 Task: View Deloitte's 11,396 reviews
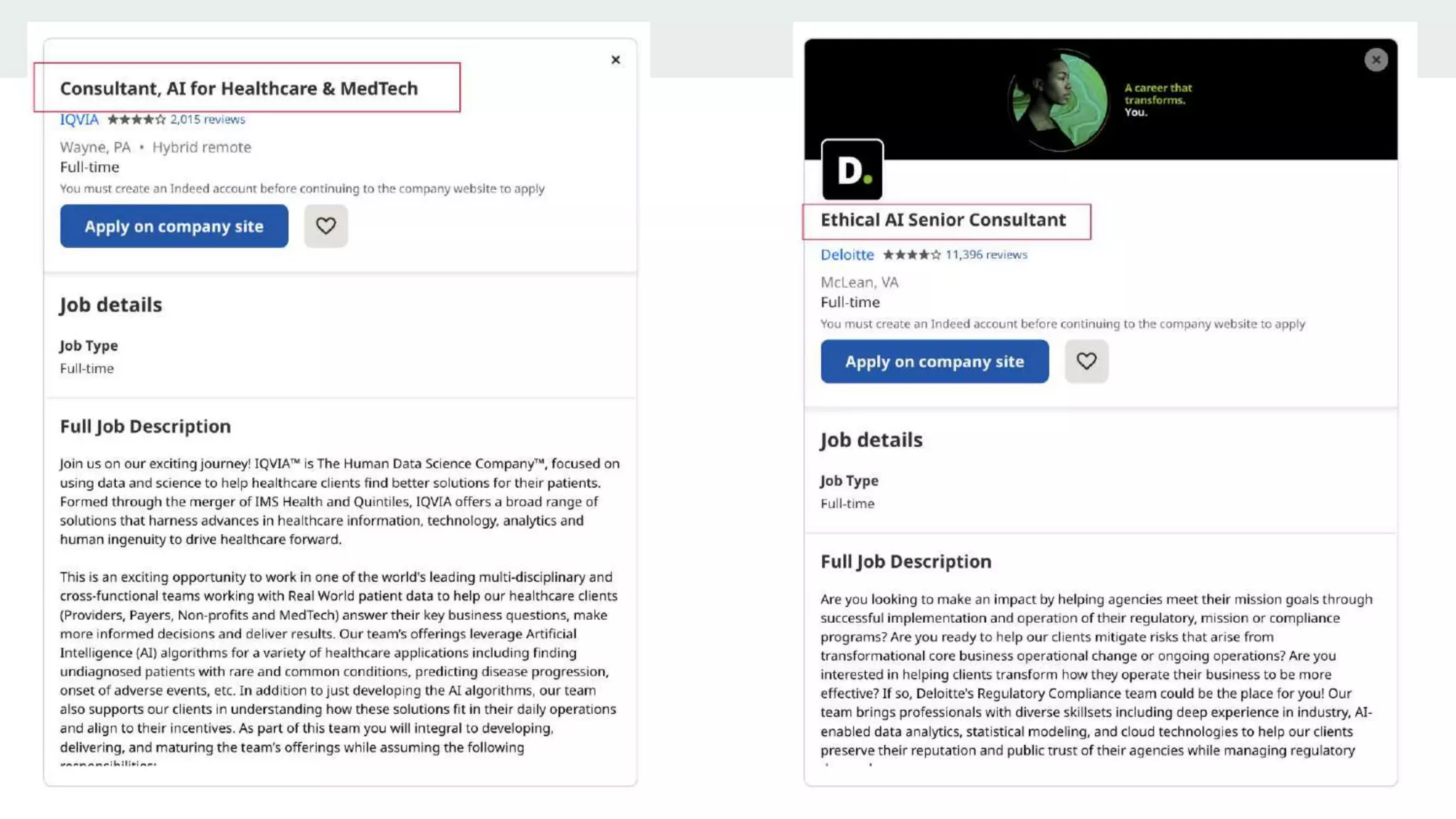point(986,255)
